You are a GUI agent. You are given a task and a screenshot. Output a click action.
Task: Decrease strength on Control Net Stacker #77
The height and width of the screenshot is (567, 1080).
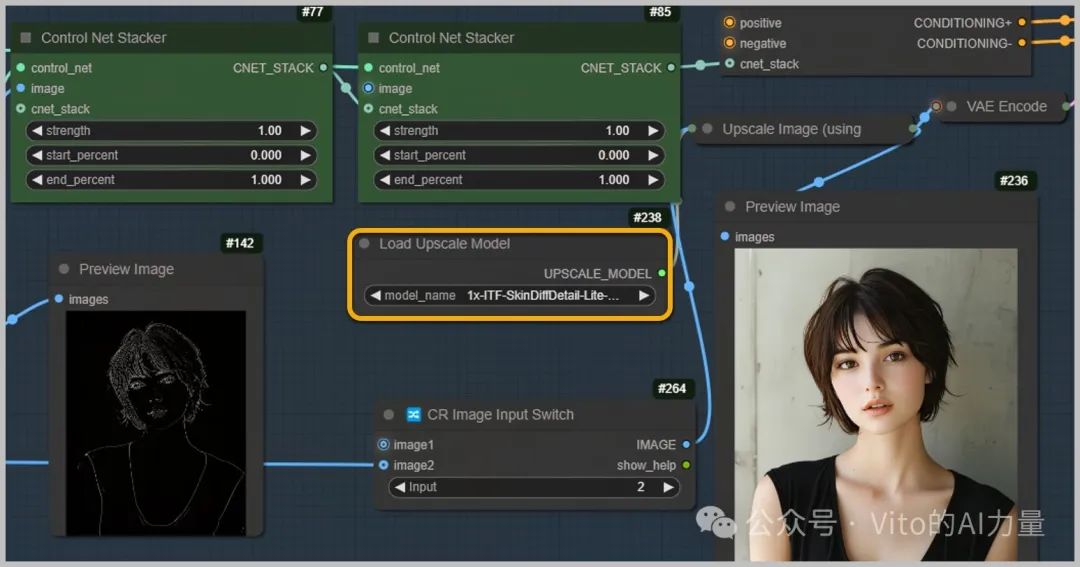(x=37, y=130)
